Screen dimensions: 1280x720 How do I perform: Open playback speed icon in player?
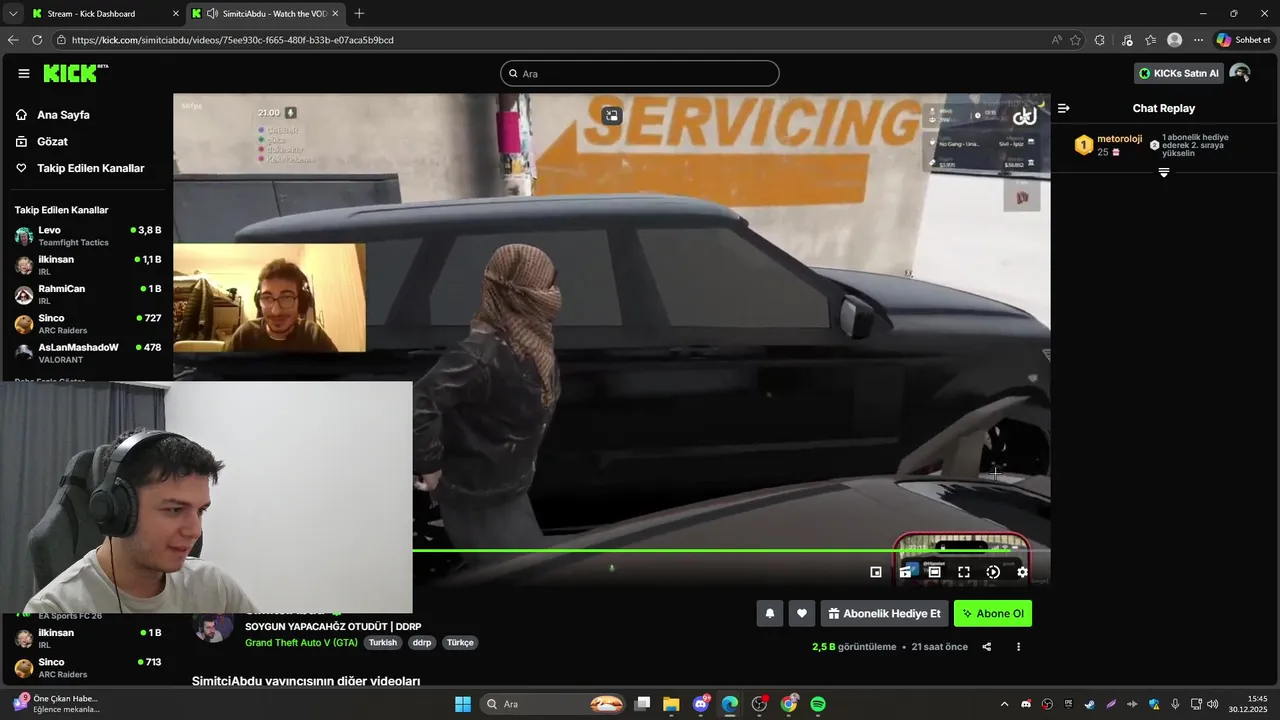click(x=993, y=572)
